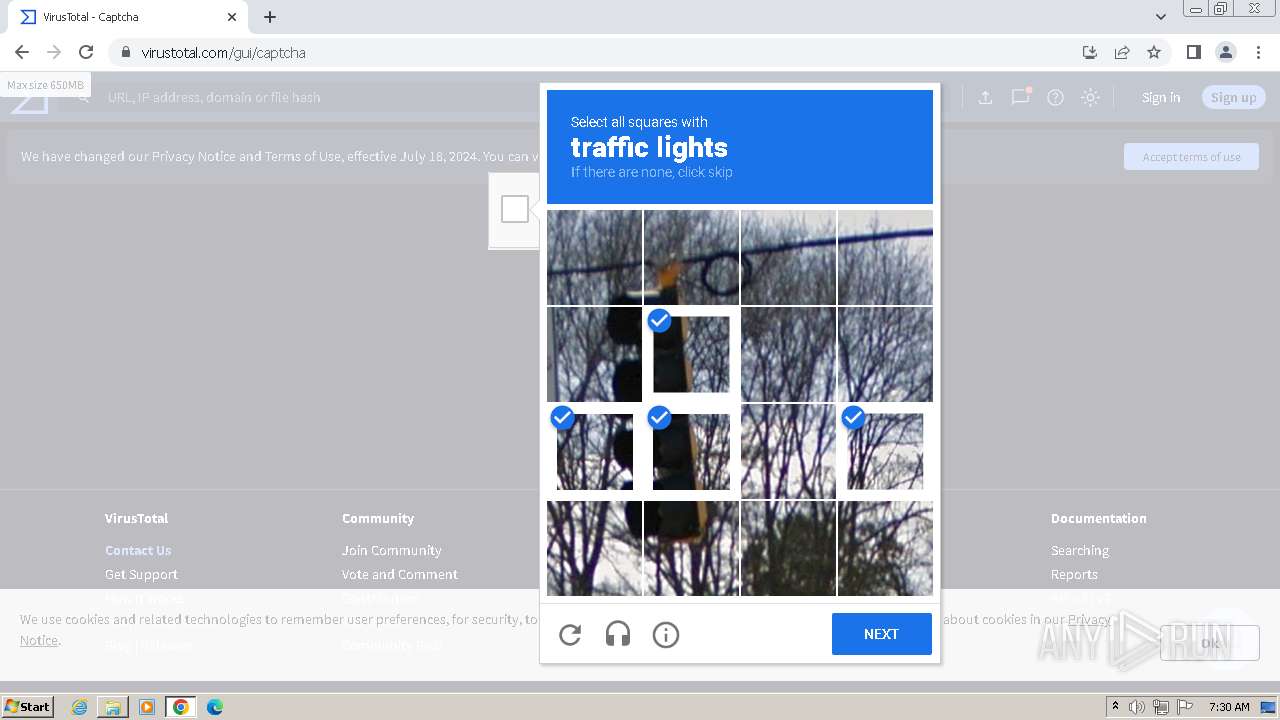
Task: Click the VirusTotal logo icon
Action: point(29,98)
